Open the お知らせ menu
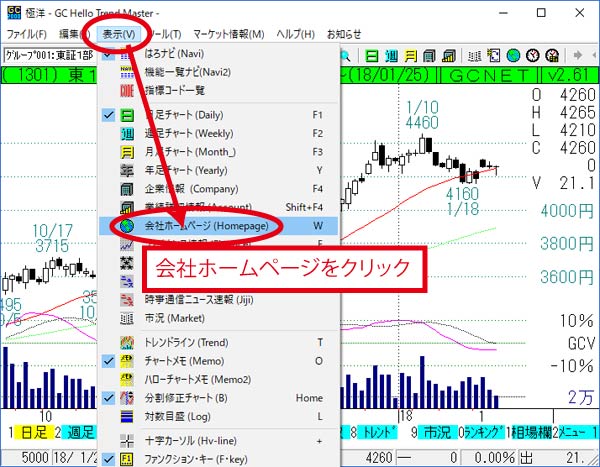 coord(344,34)
